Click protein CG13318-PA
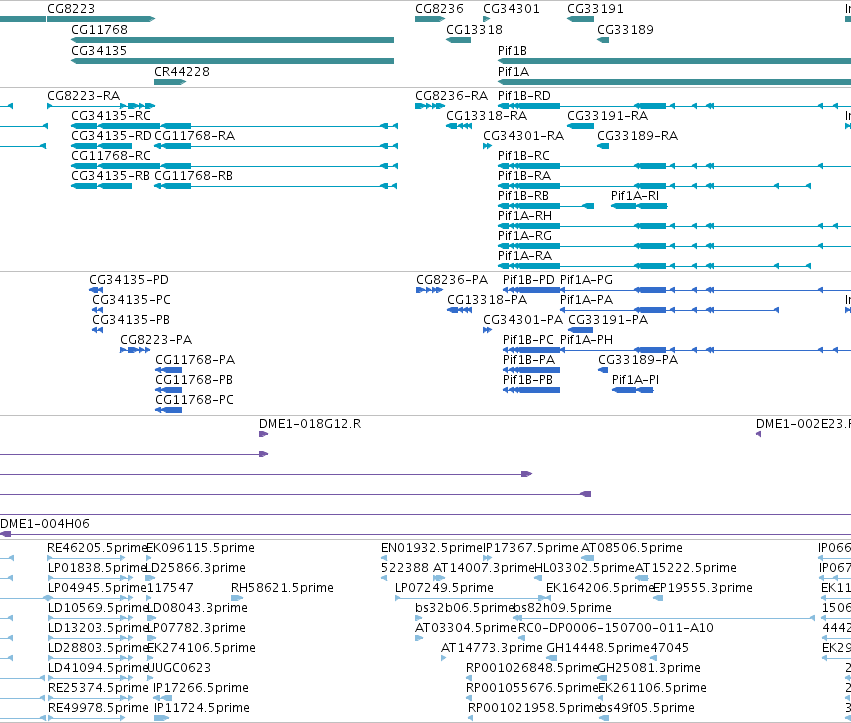The height and width of the screenshot is (723, 851). tap(487, 300)
